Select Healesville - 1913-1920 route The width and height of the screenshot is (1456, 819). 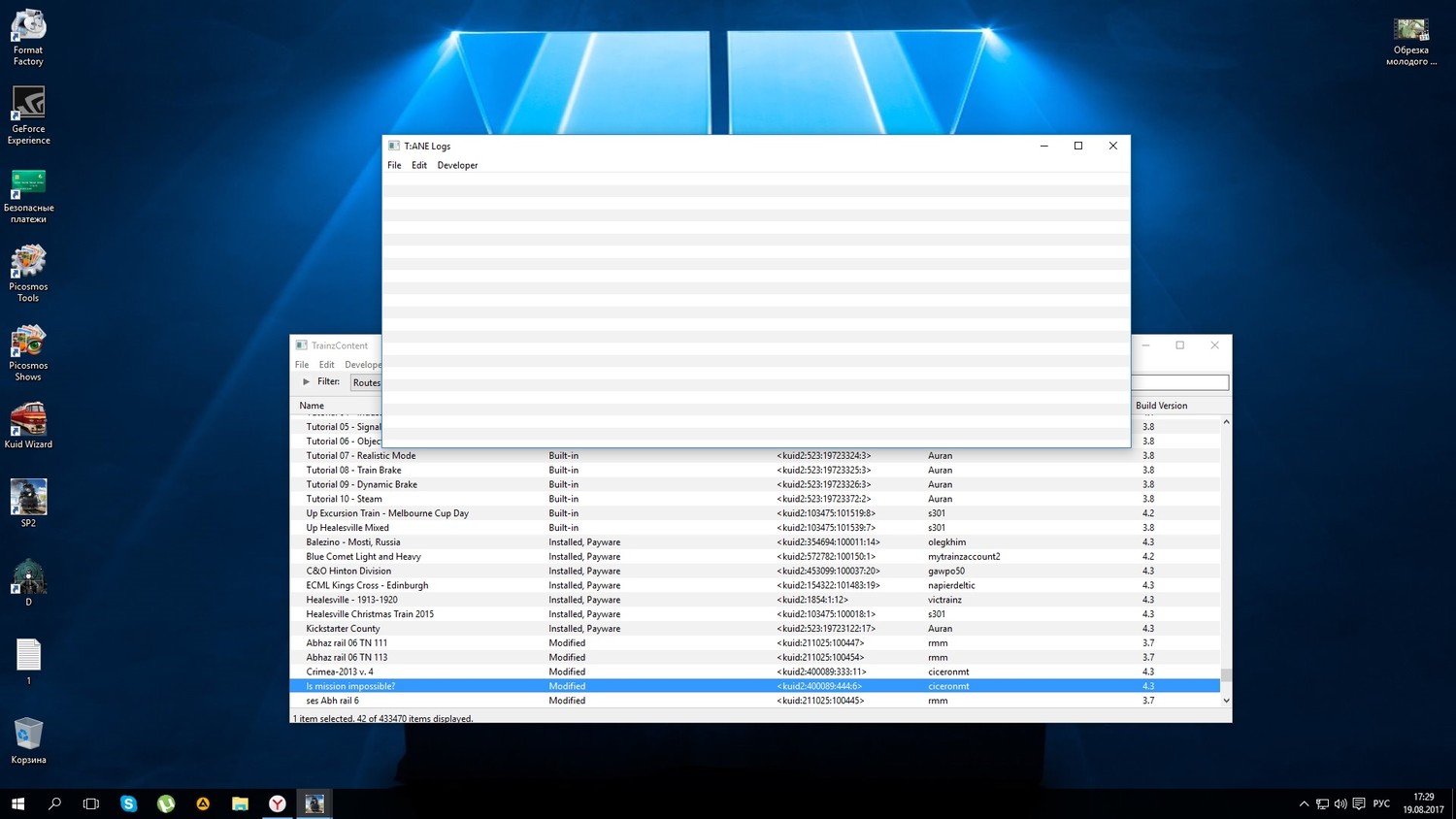[x=755, y=600]
